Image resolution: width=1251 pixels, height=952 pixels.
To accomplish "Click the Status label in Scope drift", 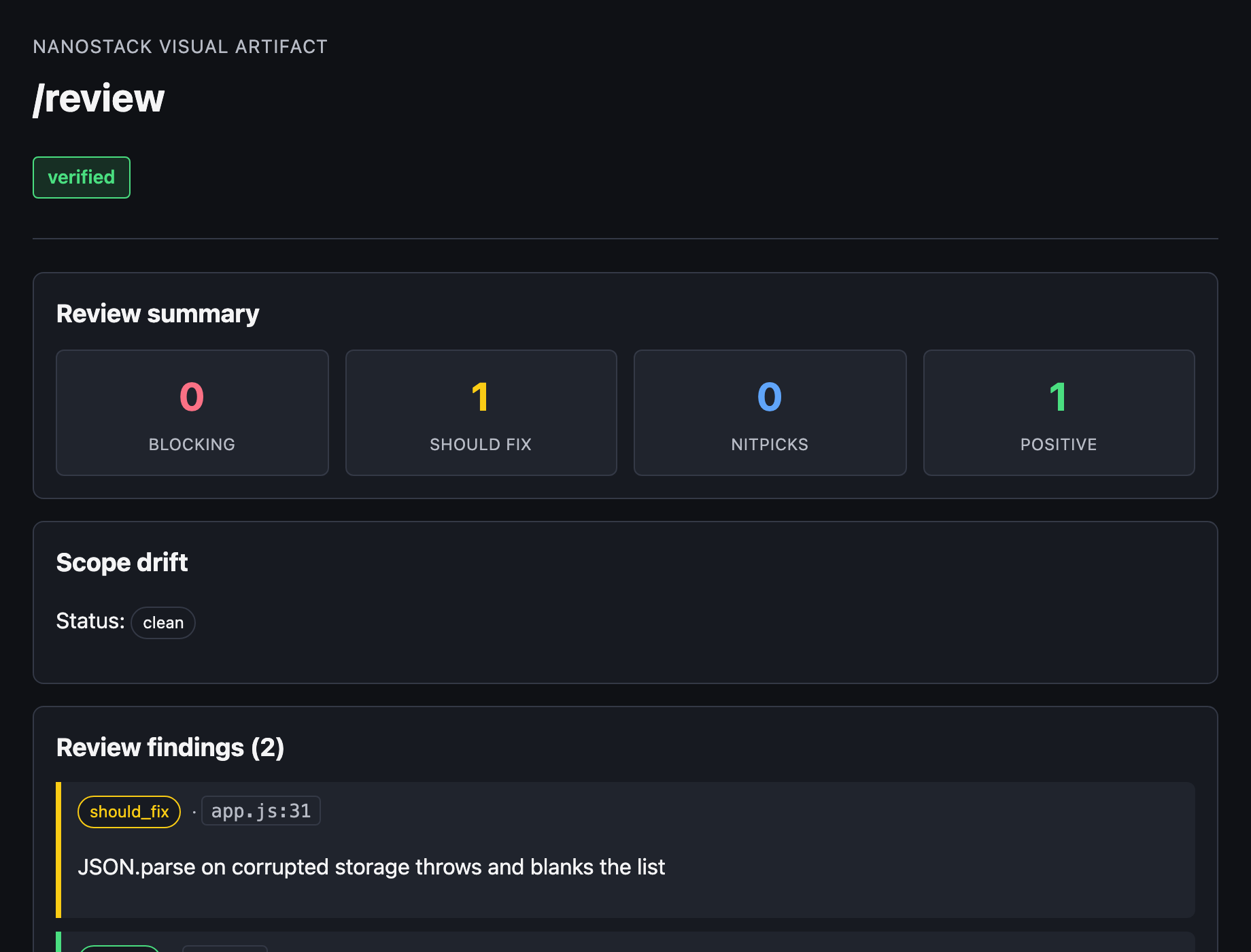I will click(x=90, y=621).
